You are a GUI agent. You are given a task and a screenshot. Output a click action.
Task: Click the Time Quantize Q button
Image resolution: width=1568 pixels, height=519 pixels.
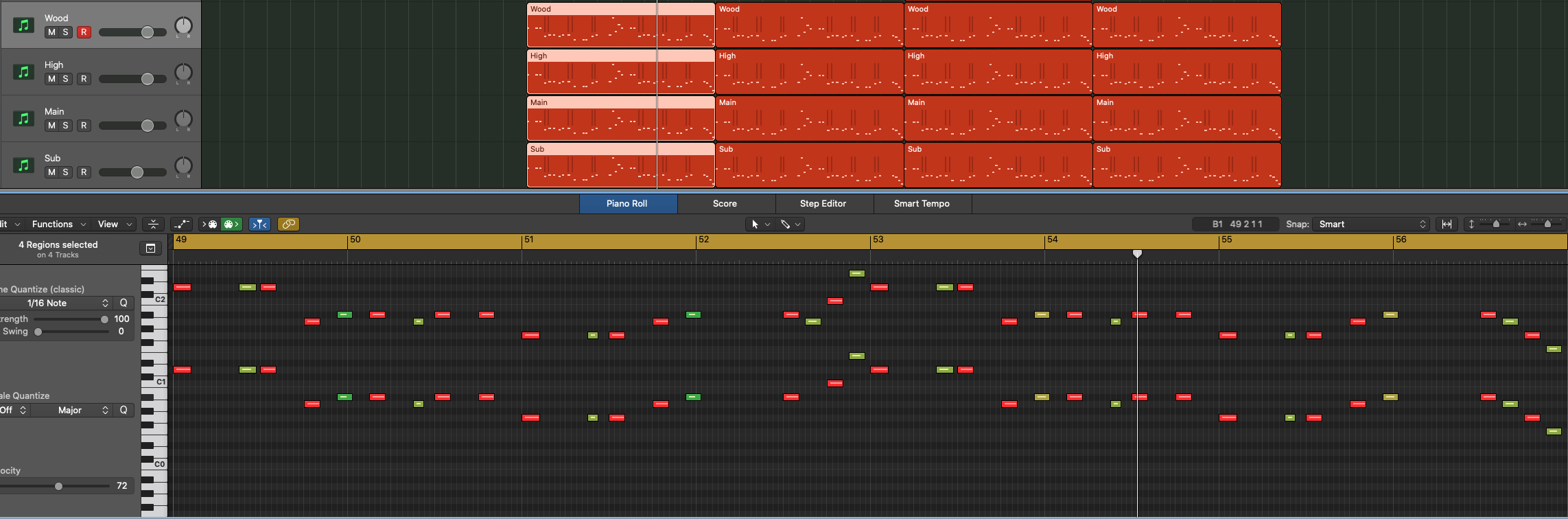tap(124, 303)
